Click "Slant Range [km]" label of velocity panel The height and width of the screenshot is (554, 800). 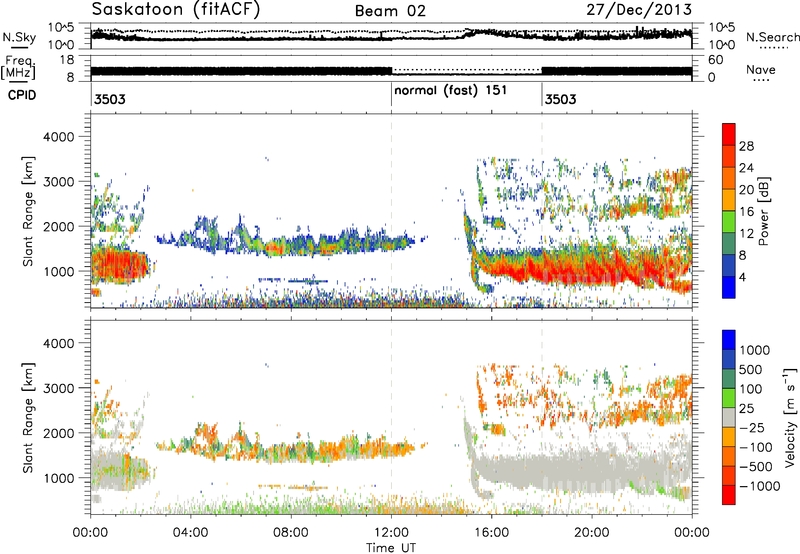point(28,417)
